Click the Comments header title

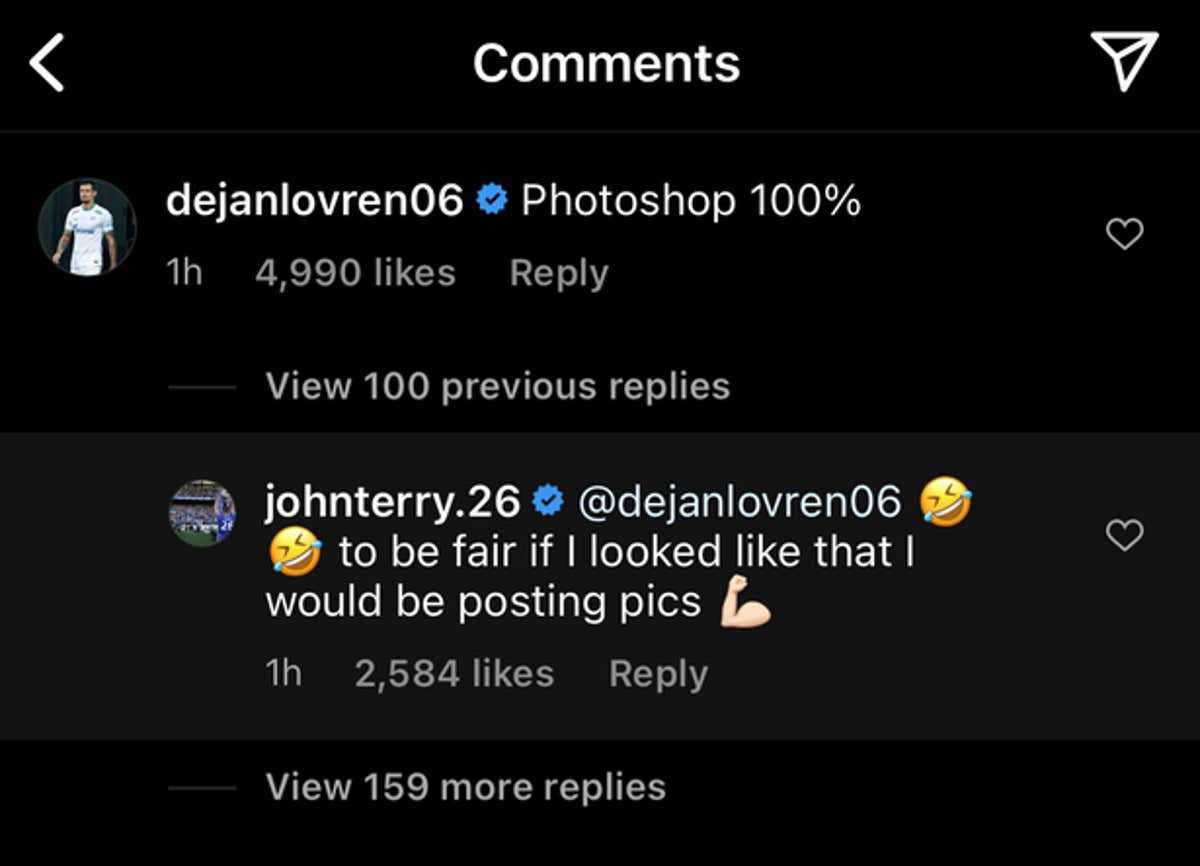click(606, 63)
